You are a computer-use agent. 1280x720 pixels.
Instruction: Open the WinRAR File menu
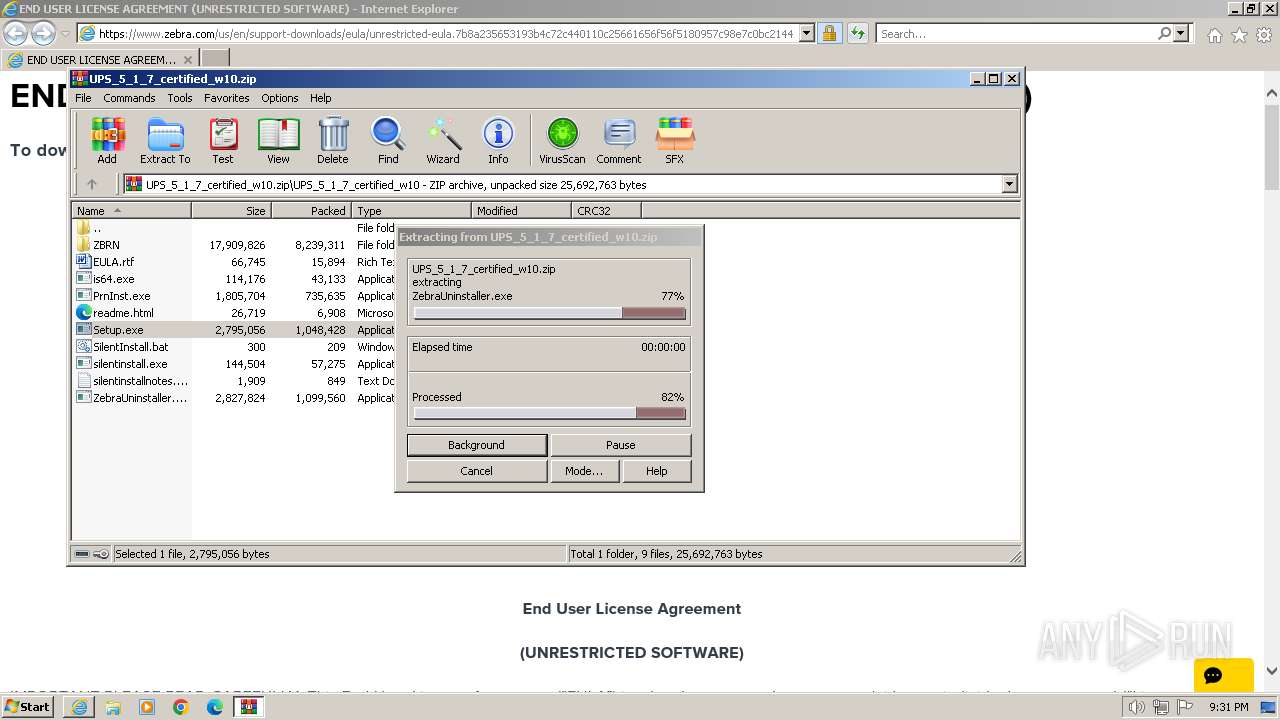[x=83, y=98]
